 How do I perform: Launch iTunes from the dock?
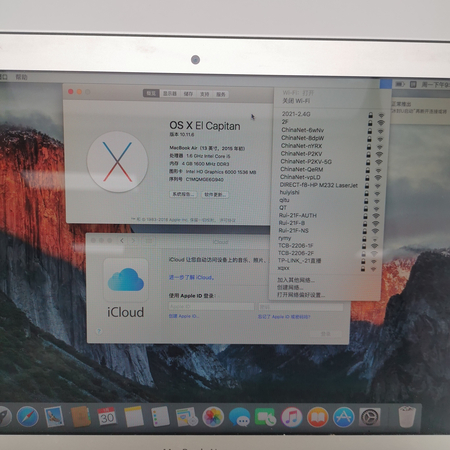292,417
